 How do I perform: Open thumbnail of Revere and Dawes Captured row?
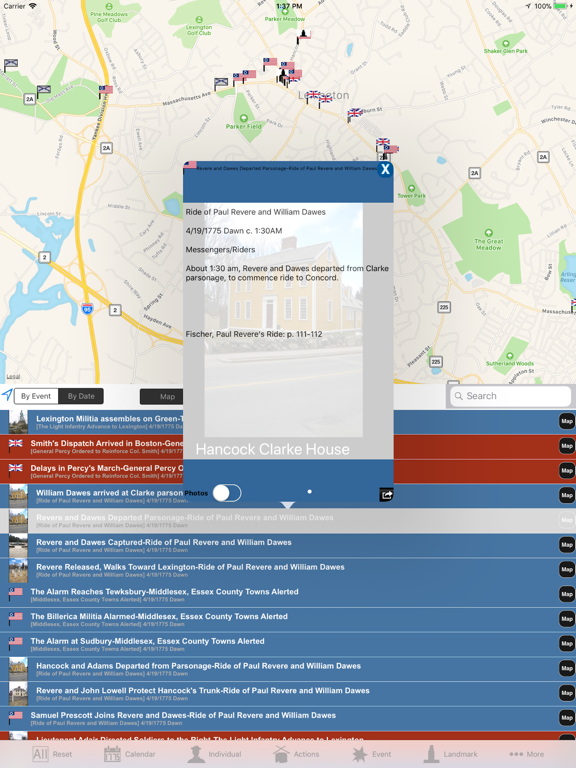click(x=19, y=545)
